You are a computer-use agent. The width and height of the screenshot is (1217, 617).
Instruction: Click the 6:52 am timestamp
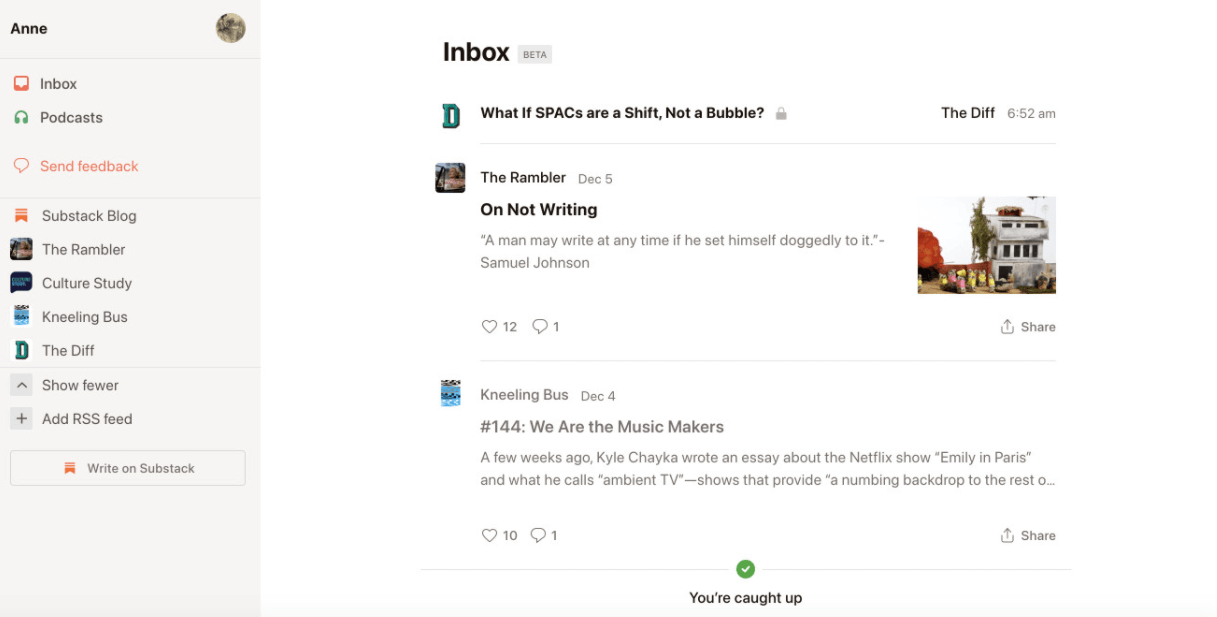pyautogui.click(x=1031, y=114)
